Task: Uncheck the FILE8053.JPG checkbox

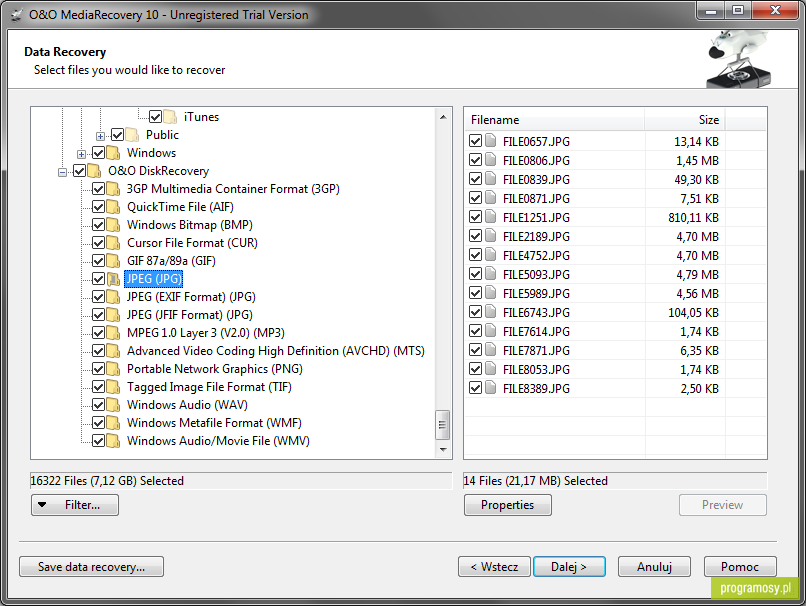Action: (x=475, y=369)
